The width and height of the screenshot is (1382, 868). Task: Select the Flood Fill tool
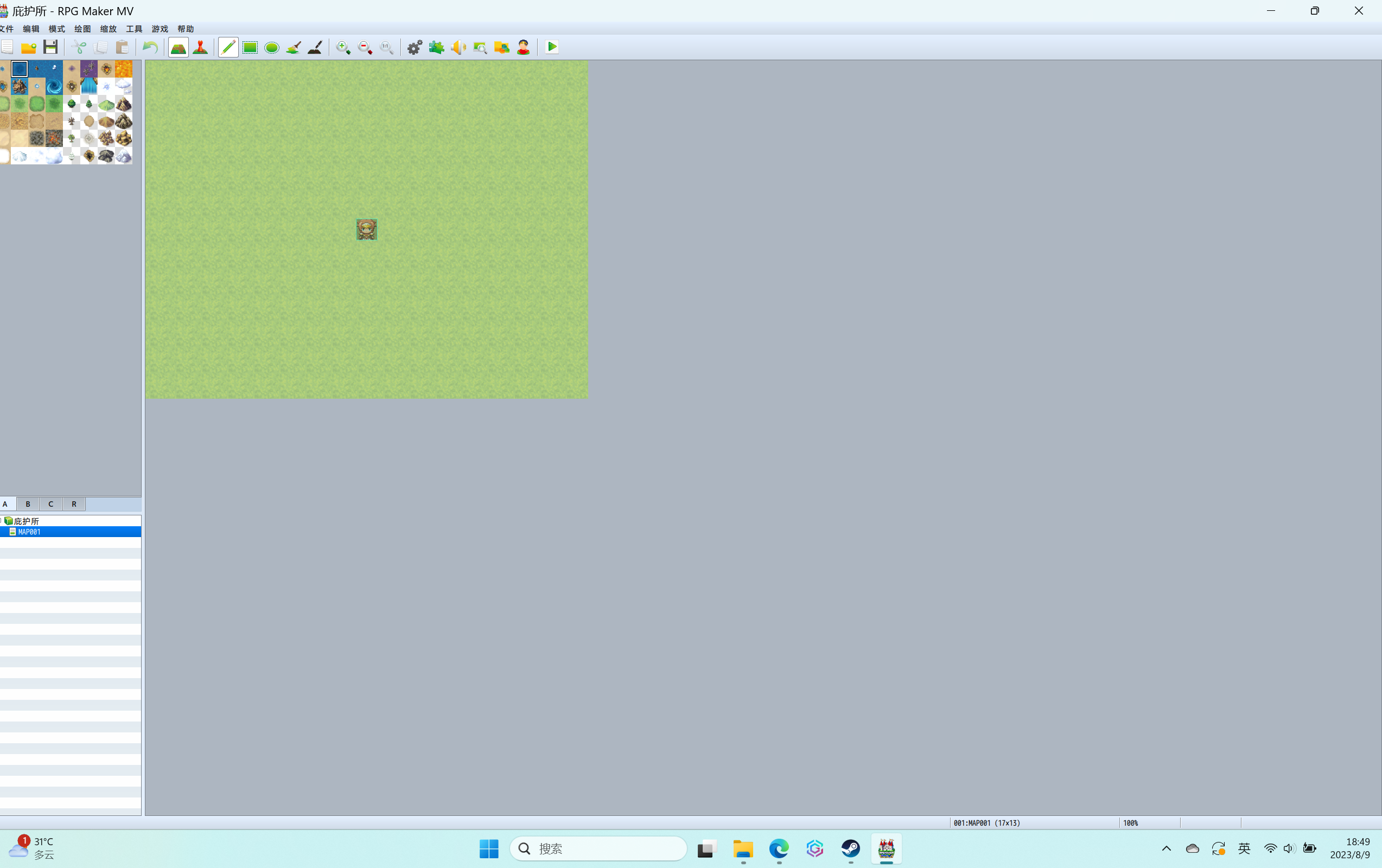tap(293, 48)
